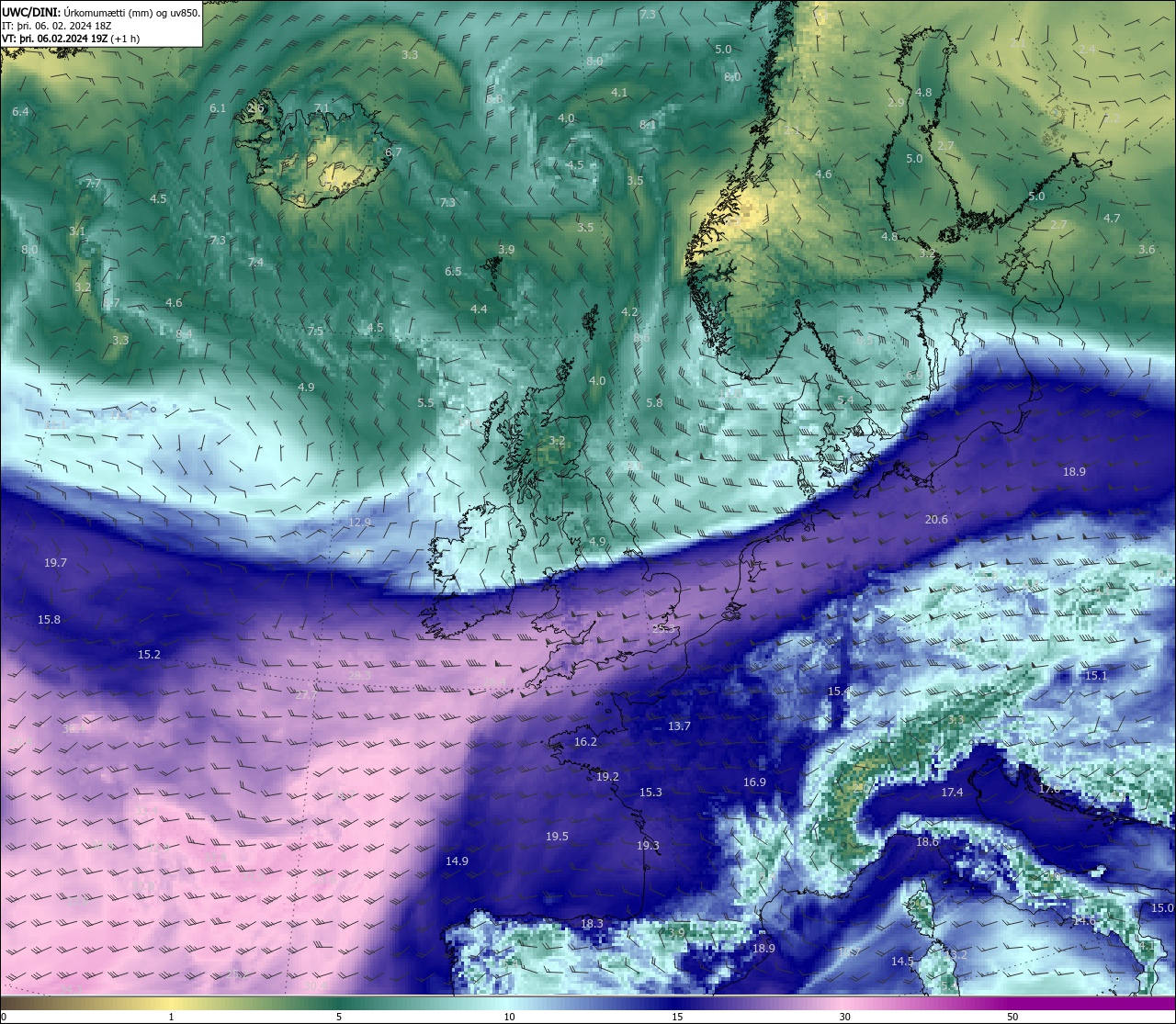Click the 4.4 value on the map
1176x1024 pixels.
pyautogui.click(x=479, y=309)
